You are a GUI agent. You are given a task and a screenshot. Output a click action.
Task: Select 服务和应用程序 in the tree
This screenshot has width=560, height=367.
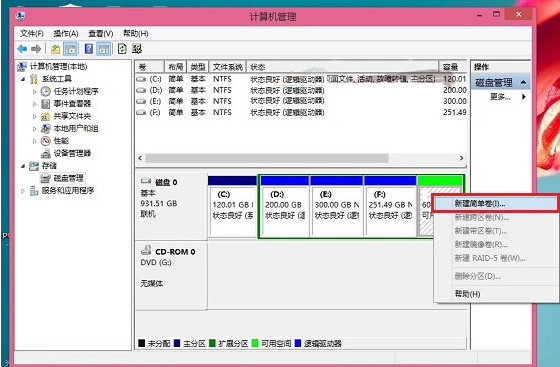click(x=68, y=191)
